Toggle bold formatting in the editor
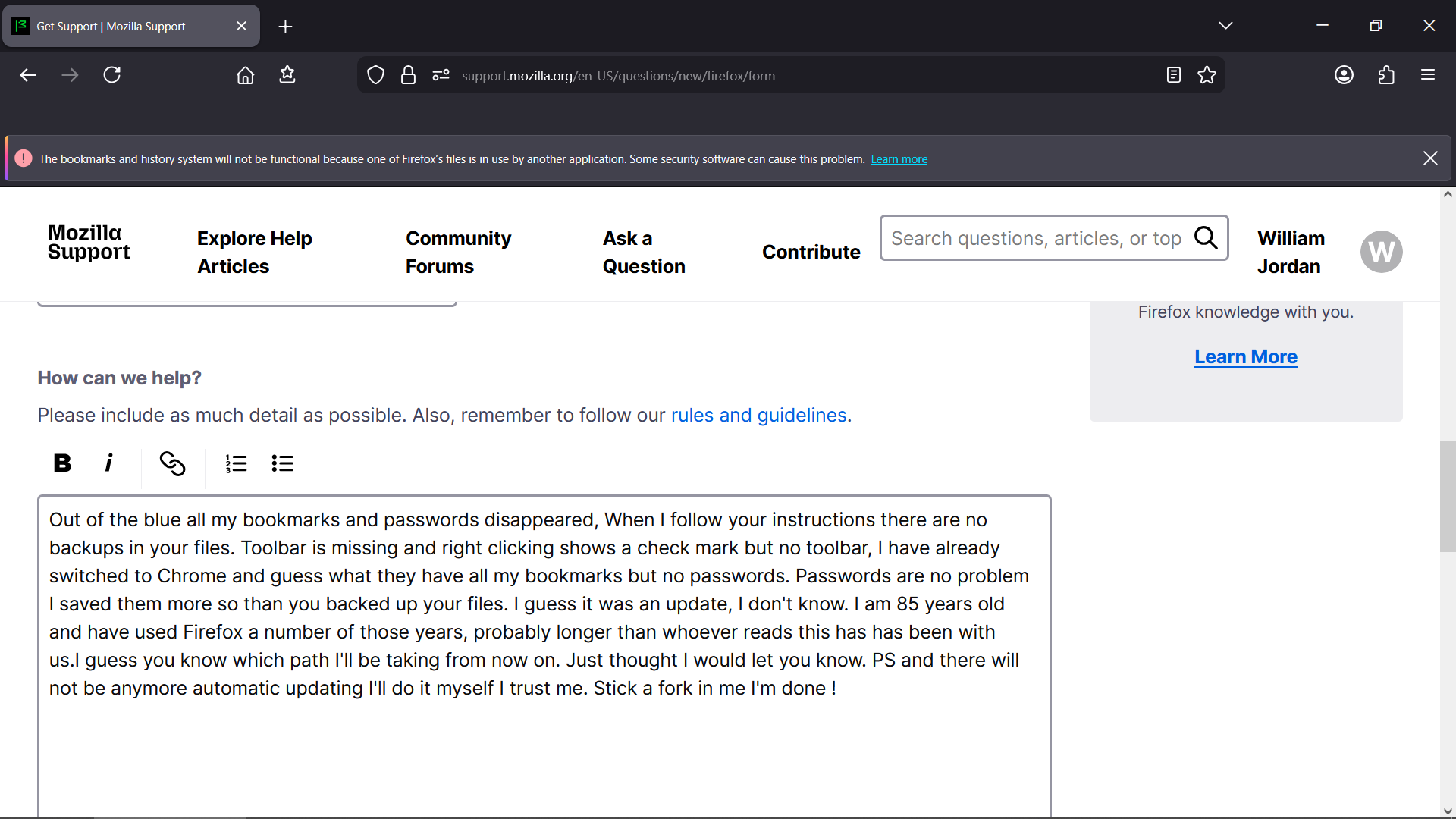This screenshot has height=819, width=1456. [62, 463]
